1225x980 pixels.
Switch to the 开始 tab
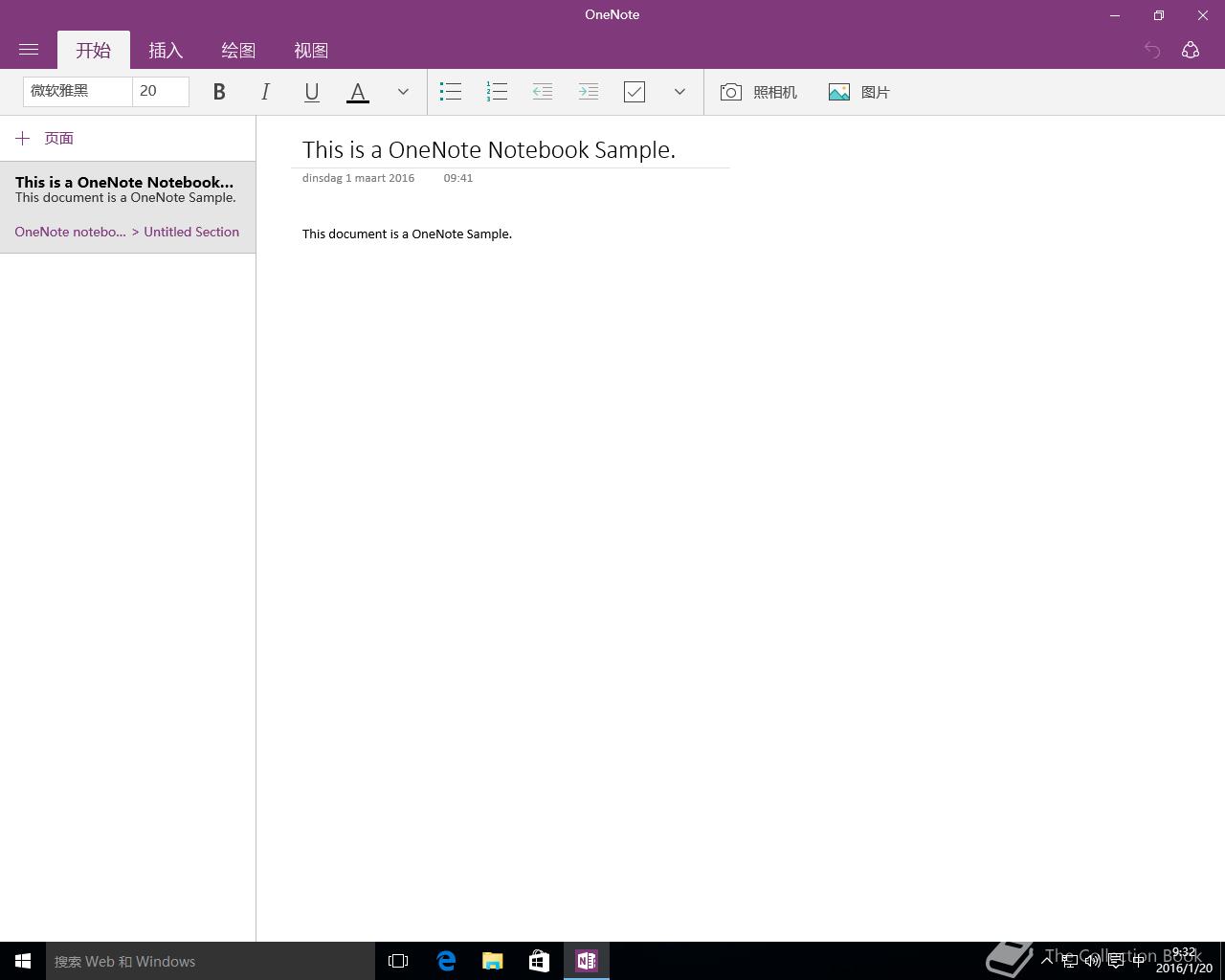pyautogui.click(x=94, y=50)
